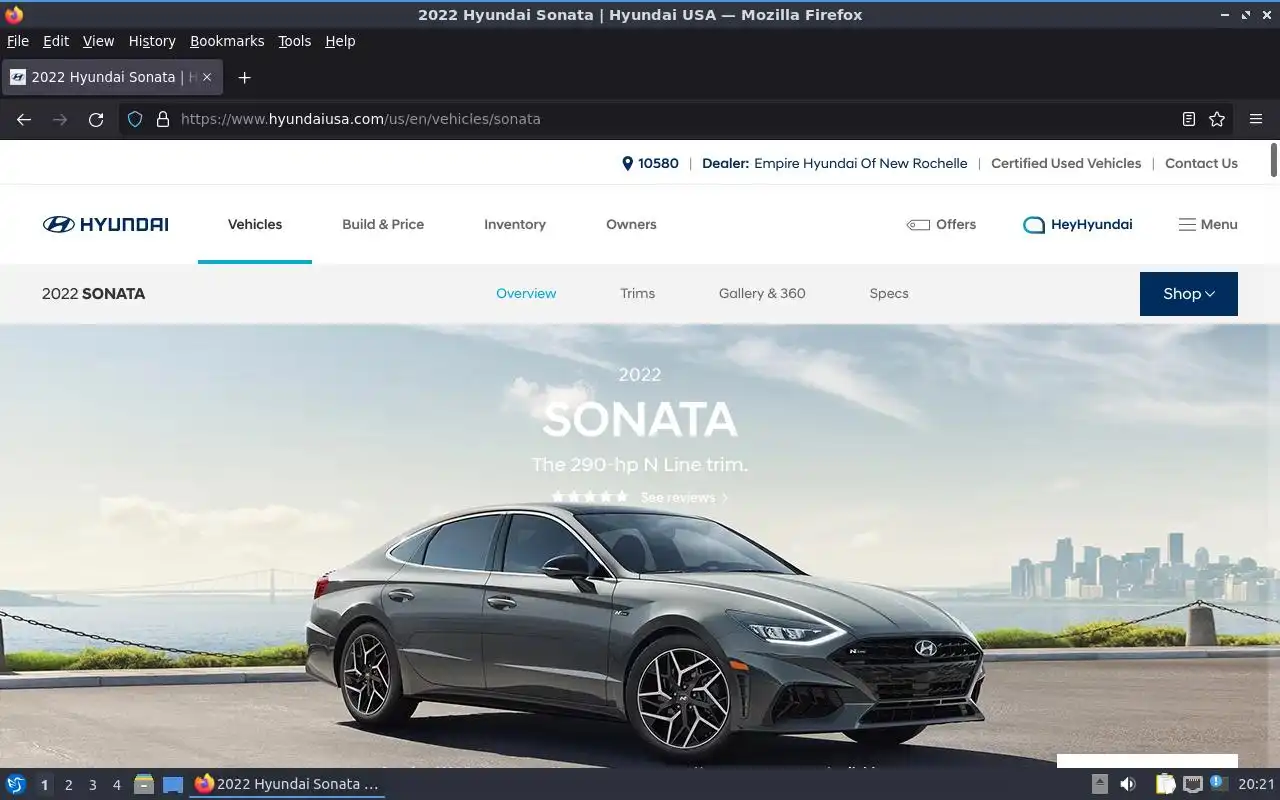The width and height of the screenshot is (1280, 800).
Task: Open the taskbar start menu icon
Action: (x=16, y=784)
